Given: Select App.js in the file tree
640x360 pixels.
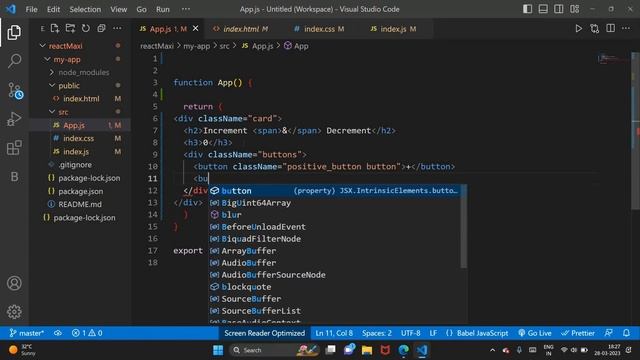Looking at the screenshot, I should point(74,125).
